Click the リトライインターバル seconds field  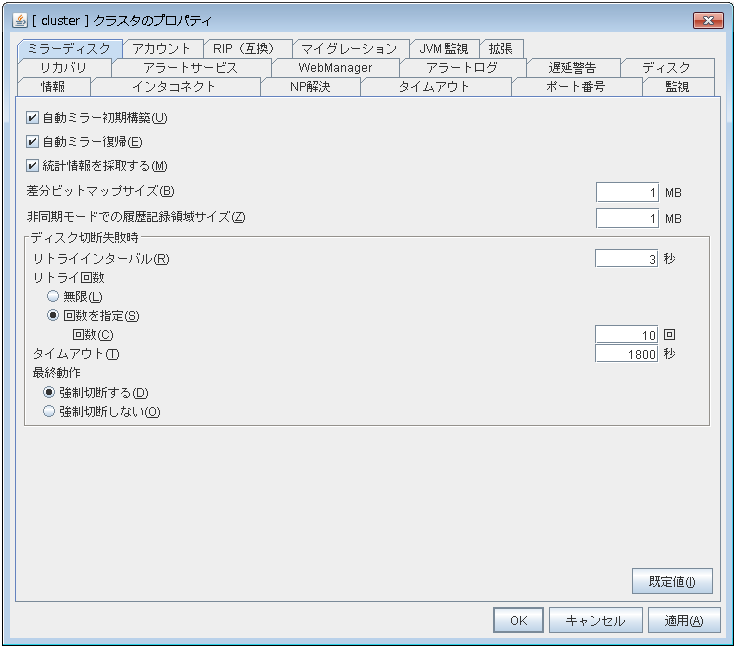[x=626, y=259]
